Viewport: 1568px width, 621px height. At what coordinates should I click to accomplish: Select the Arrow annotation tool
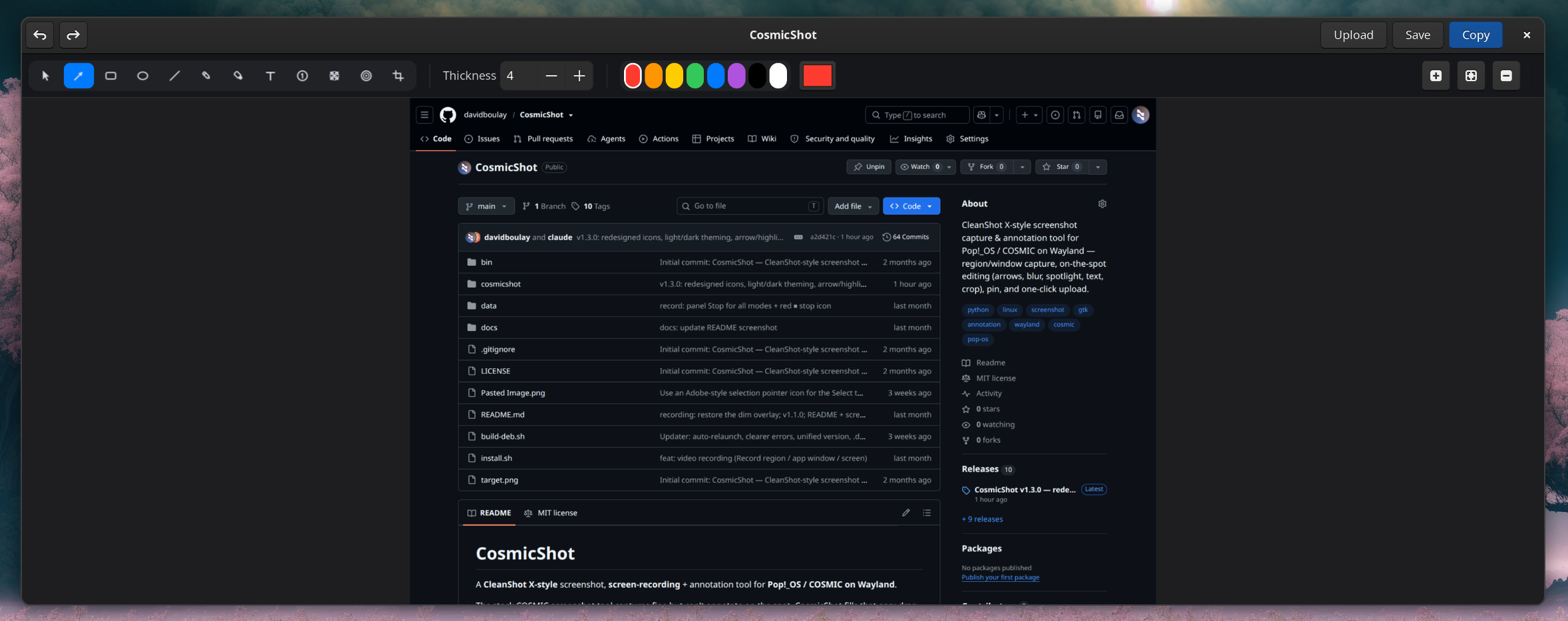(x=78, y=76)
